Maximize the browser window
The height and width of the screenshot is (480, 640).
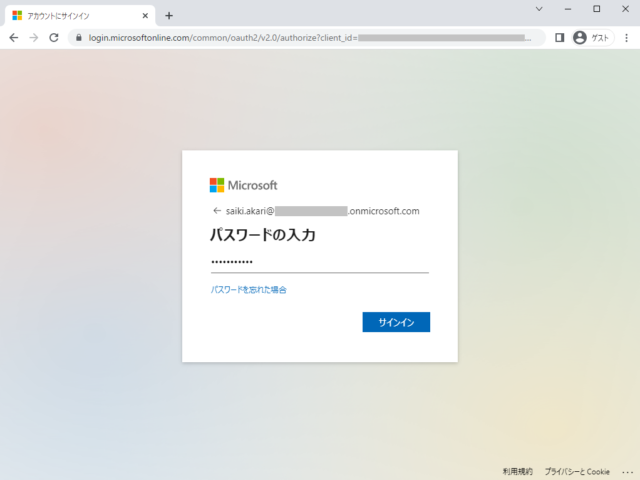pyautogui.click(x=596, y=9)
